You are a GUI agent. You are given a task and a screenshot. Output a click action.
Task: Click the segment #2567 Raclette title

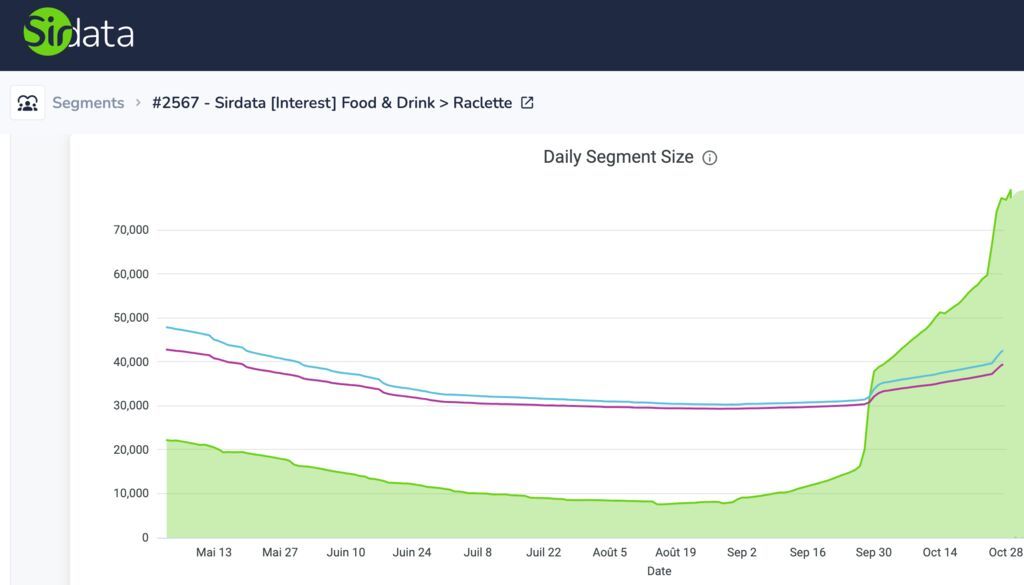331,103
